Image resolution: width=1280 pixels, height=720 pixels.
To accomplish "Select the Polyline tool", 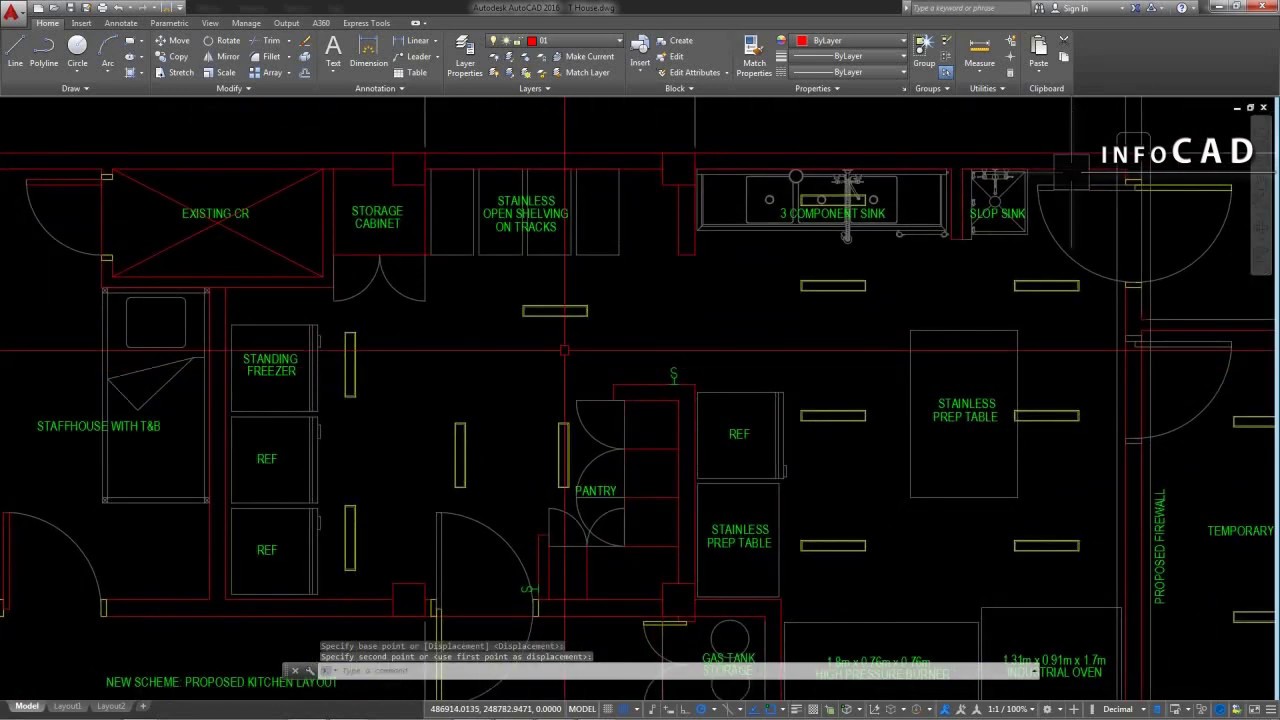I will point(44,52).
